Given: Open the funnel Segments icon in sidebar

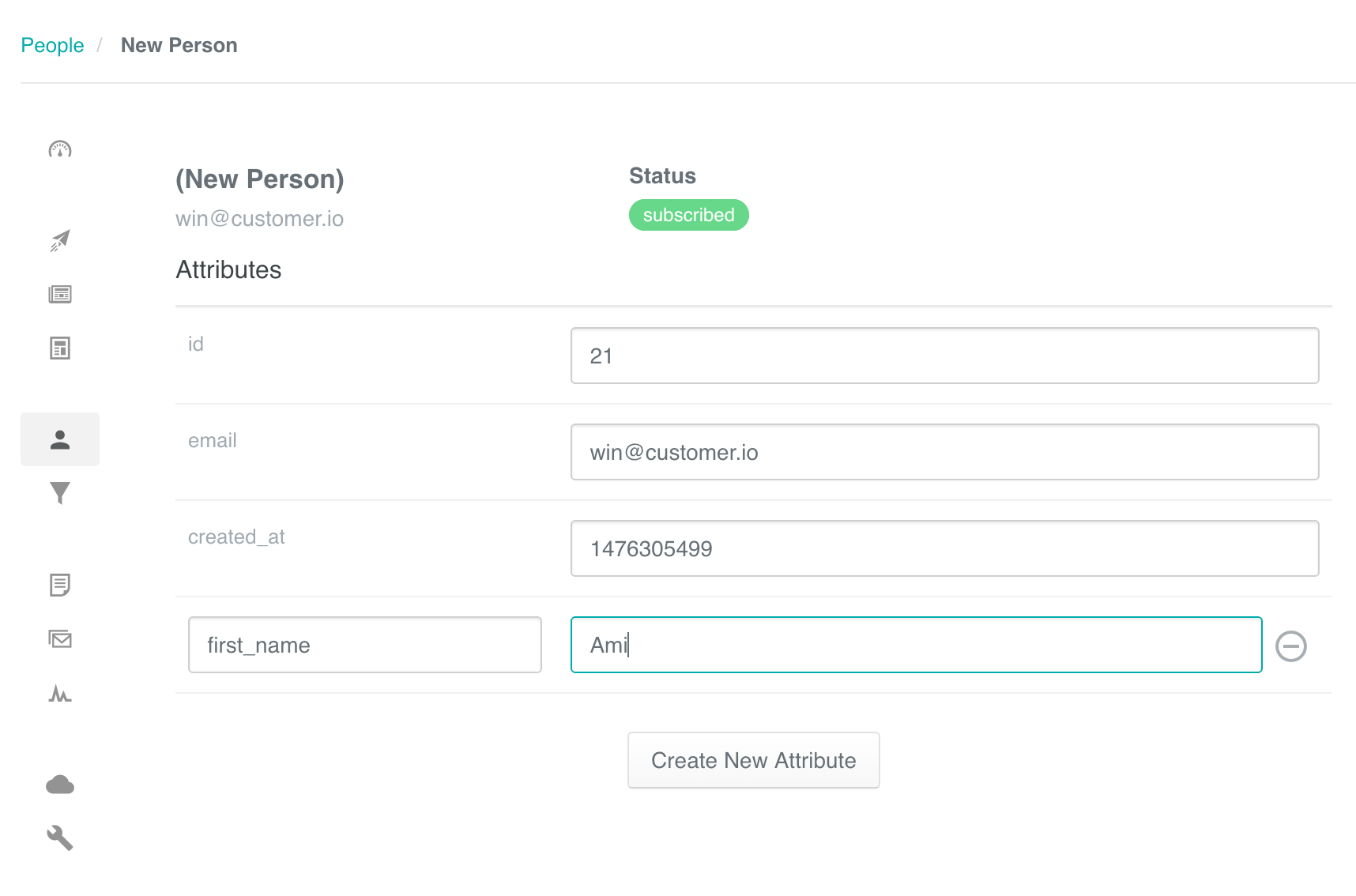Looking at the screenshot, I should 60,493.
